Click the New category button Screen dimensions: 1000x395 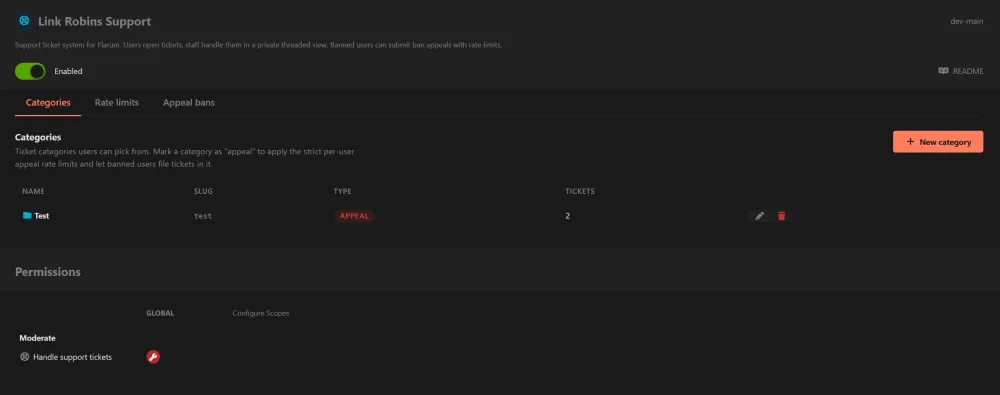click(938, 142)
